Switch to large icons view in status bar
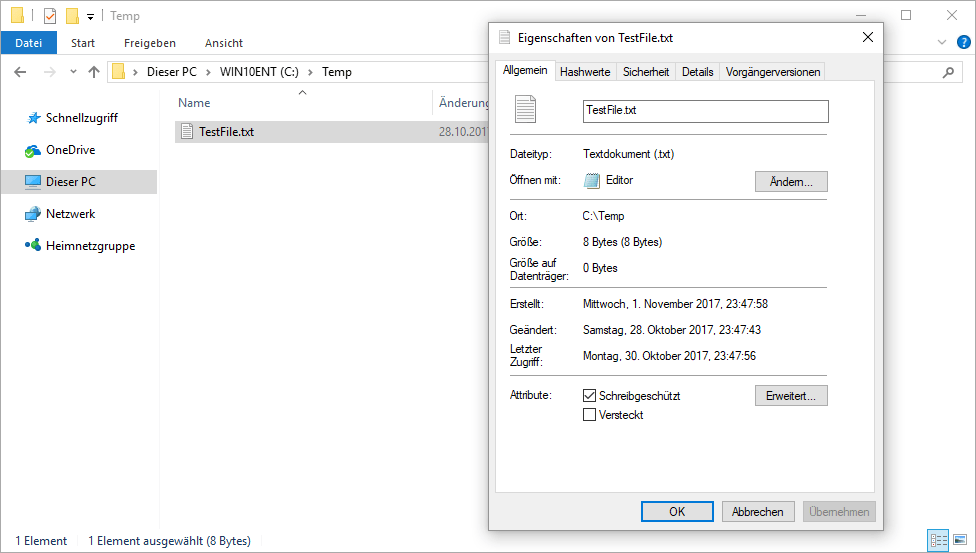 [959, 540]
